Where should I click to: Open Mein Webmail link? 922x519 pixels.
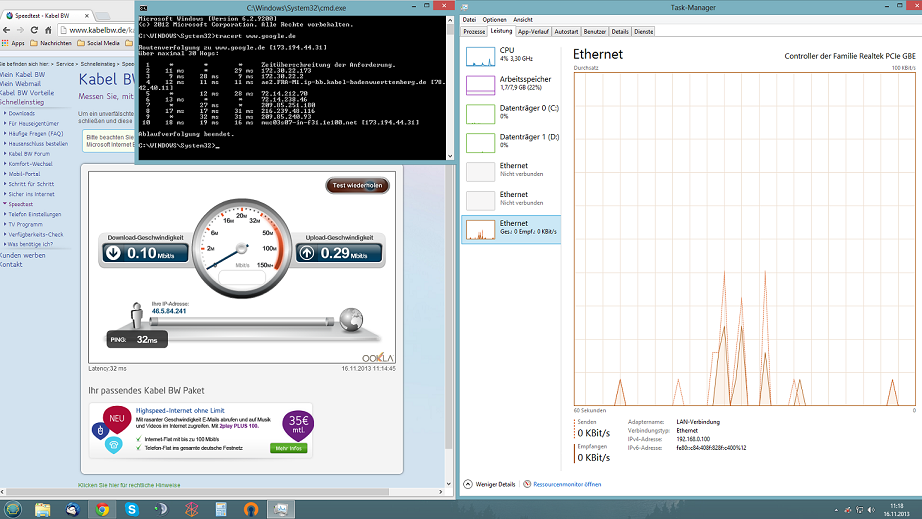coord(21,83)
